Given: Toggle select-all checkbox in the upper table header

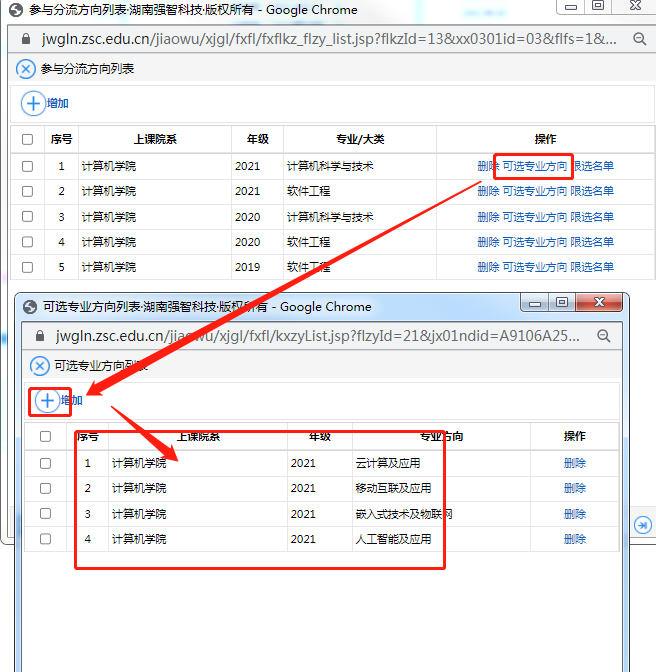Looking at the screenshot, I should coord(27,139).
